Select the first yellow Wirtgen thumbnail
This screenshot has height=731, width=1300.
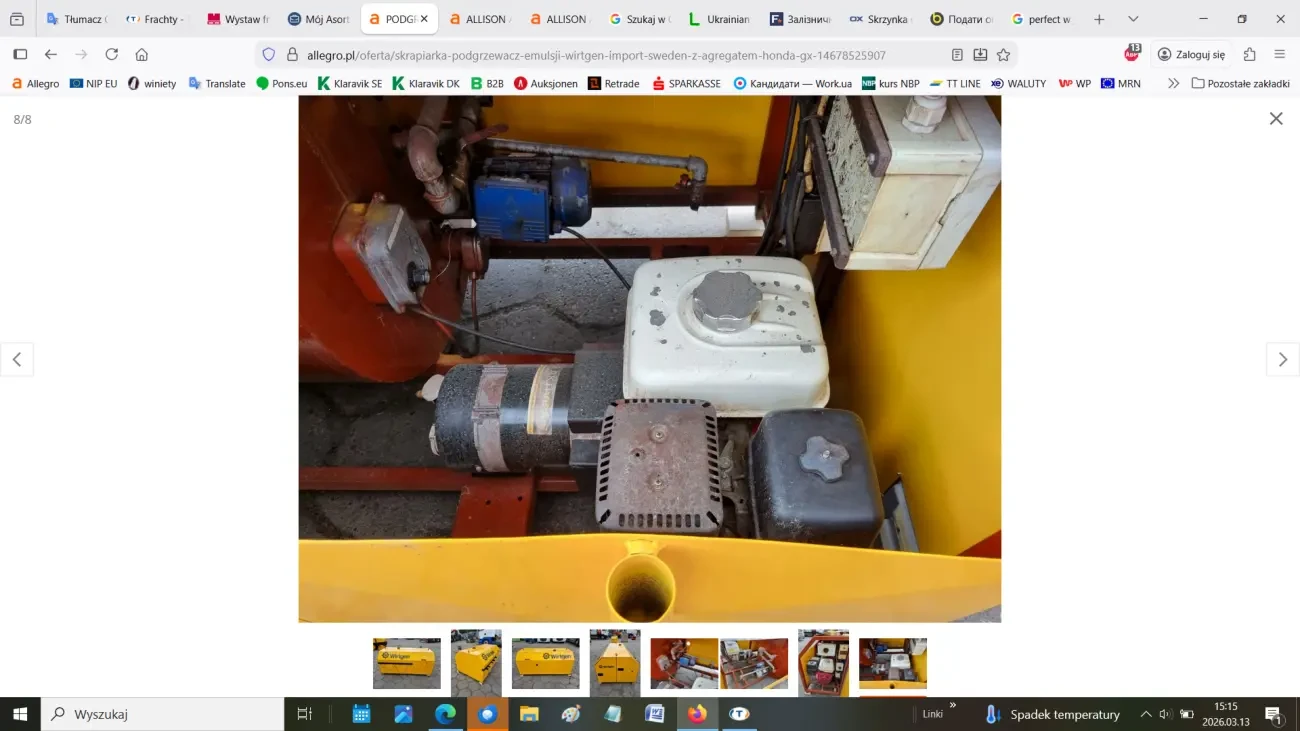406,663
